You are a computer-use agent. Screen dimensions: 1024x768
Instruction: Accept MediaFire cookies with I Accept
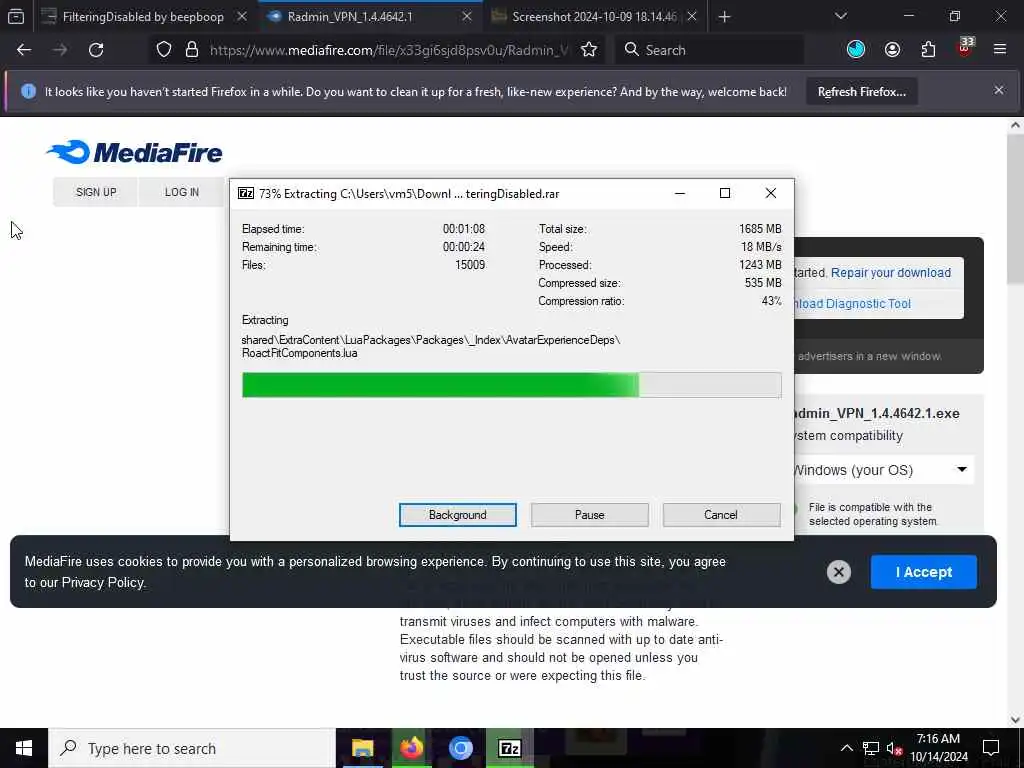923,572
